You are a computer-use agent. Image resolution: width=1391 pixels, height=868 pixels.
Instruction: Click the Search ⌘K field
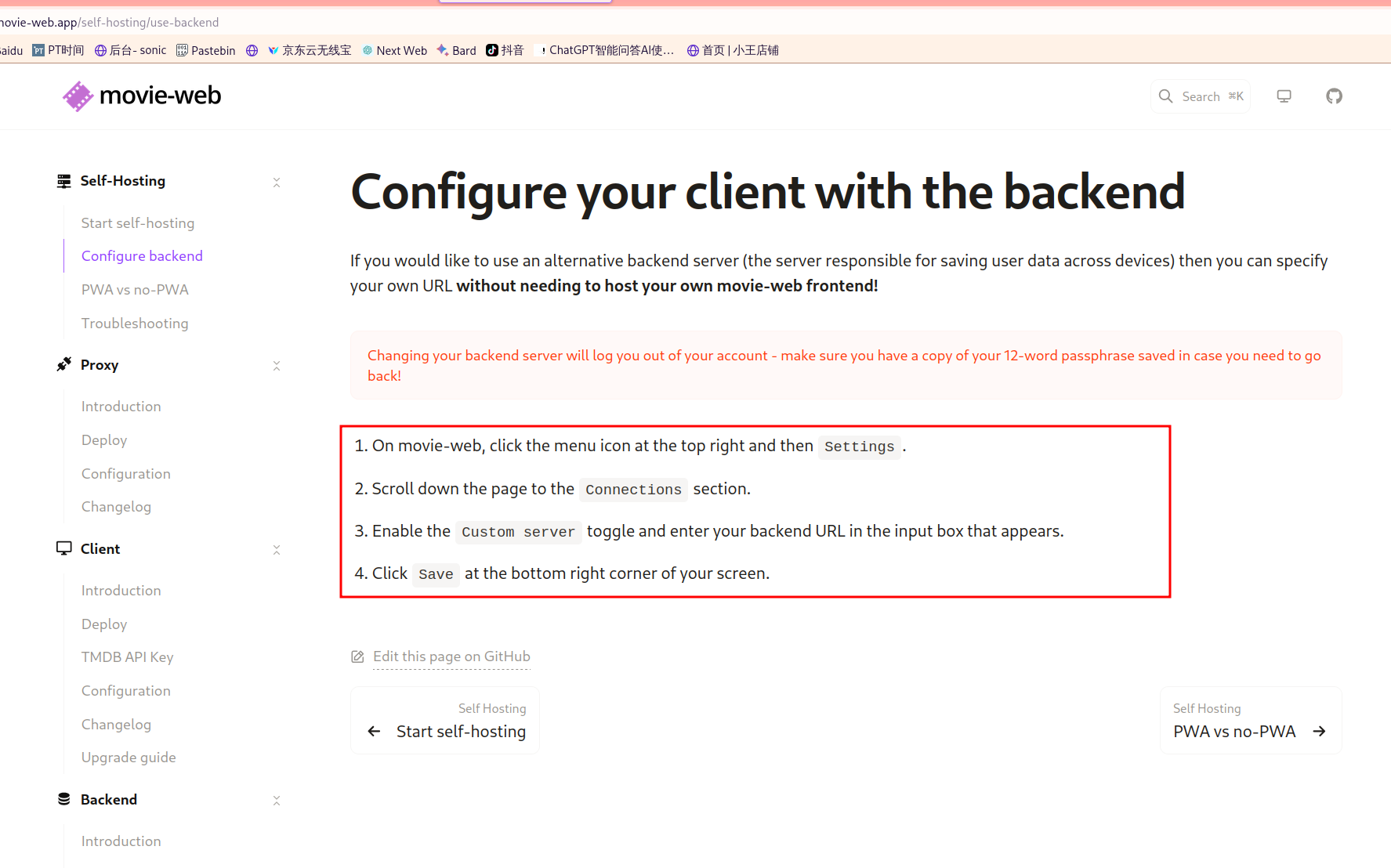(x=1201, y=96)
